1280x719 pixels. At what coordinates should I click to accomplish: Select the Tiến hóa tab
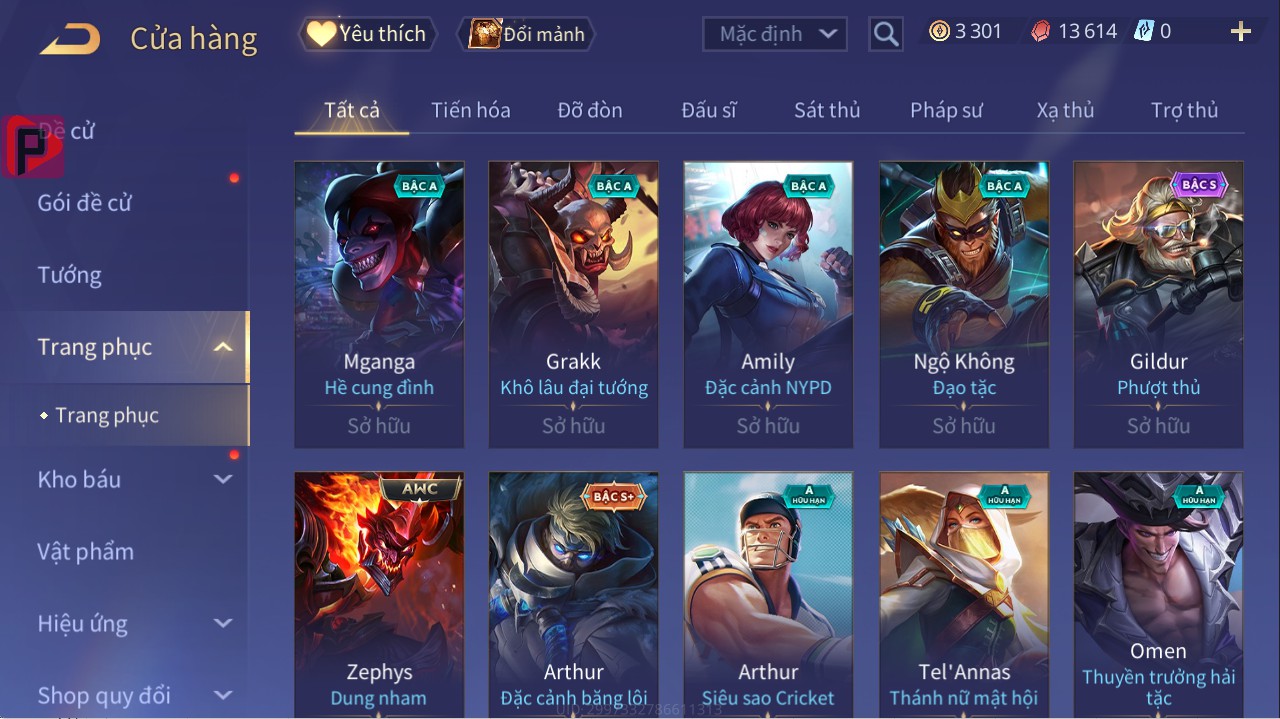[x=471, y=110]
